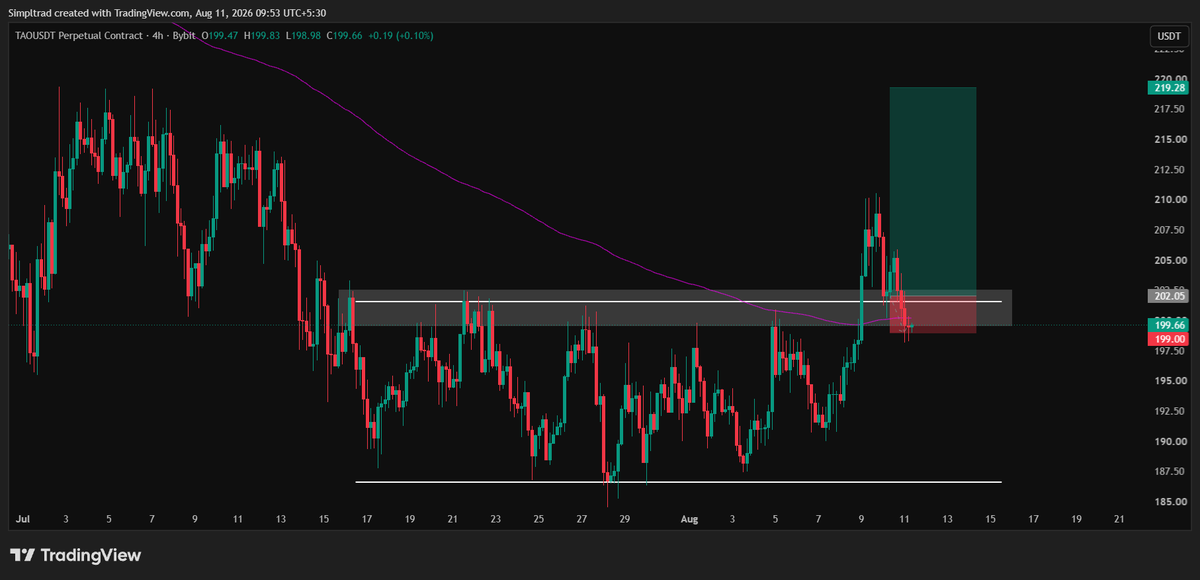Click the 205.00 price axis label
Screen dimensions: 1200x580
(1170, 260)
